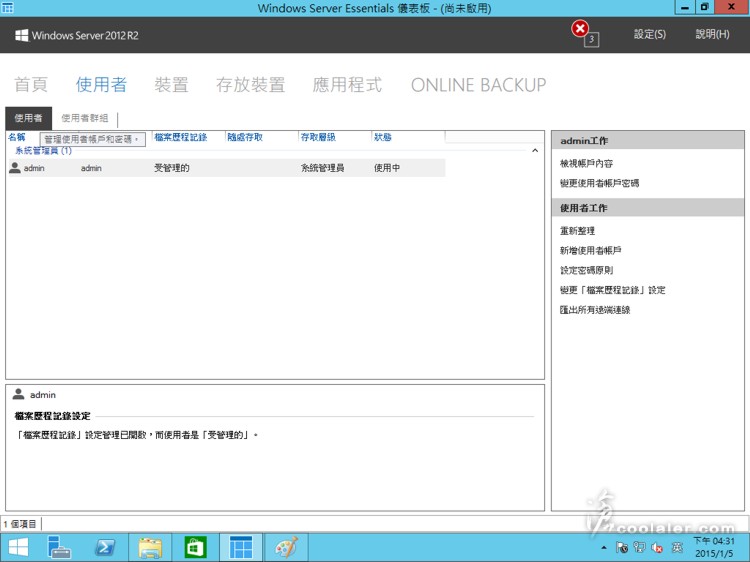Sort by the 狀態 column header
The height and width of the screenshot is (562, 750).
[383, 137]
